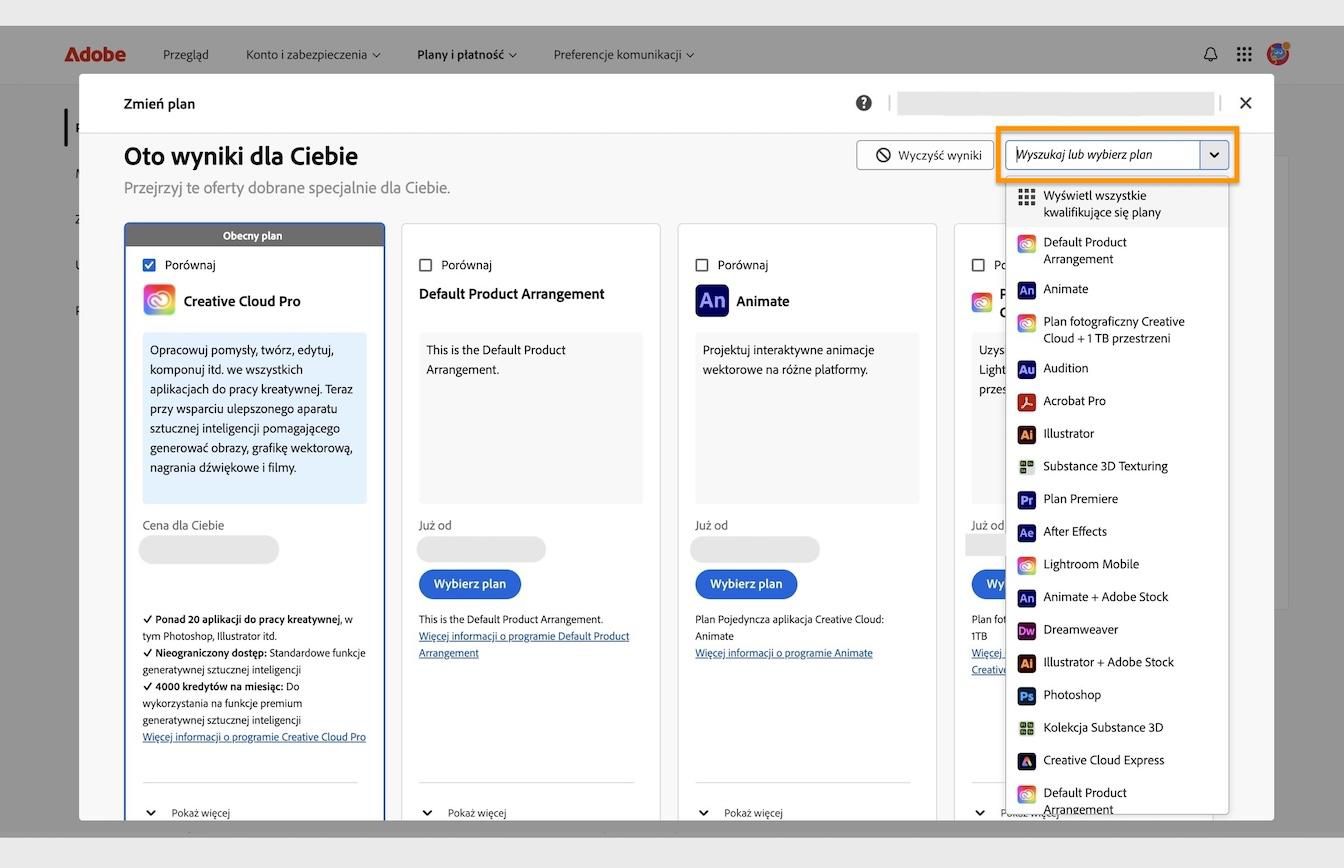Open Więcej informacji o programie Animate link
The height and width of the screenshot is (868, 1344).
tap(784, 653)
